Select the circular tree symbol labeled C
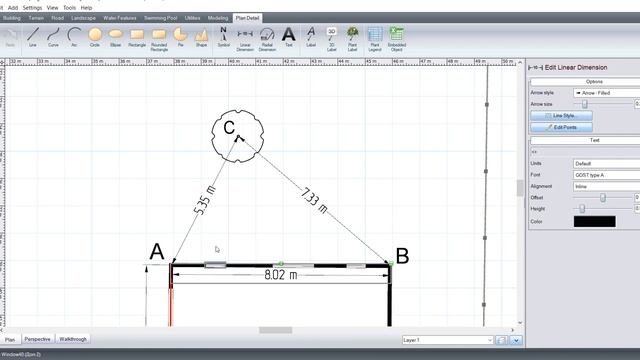 238,136
